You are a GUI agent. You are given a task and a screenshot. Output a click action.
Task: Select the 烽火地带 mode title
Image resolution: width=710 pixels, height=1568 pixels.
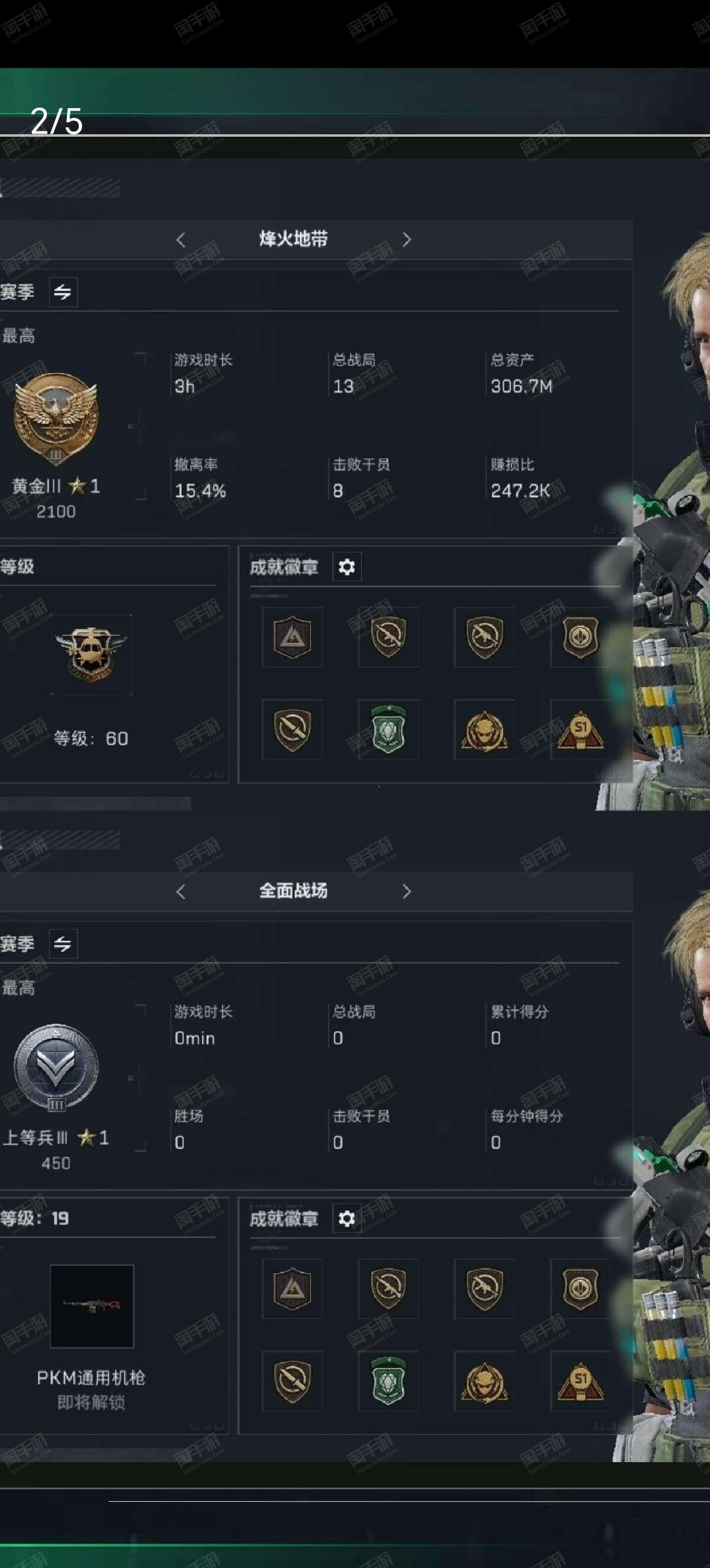(293, 239)
